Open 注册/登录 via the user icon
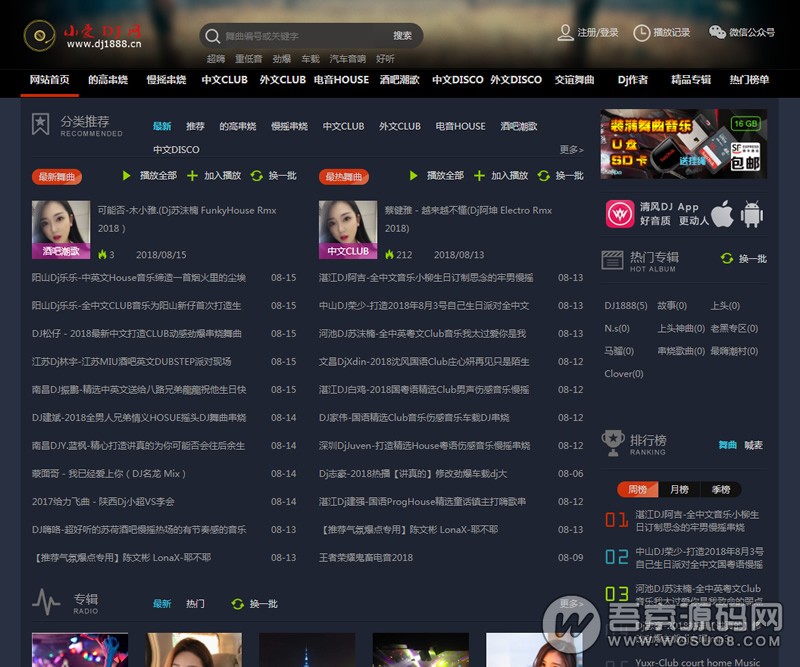The image size is (800, 667). click(x=566, y=32)
